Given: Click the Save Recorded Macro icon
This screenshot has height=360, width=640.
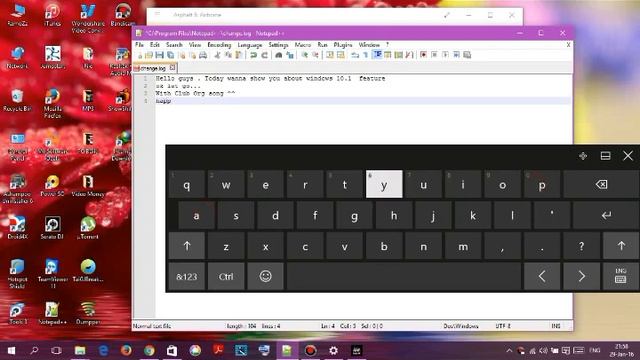Looking at the screenshot, I should (x=467, y=55).
